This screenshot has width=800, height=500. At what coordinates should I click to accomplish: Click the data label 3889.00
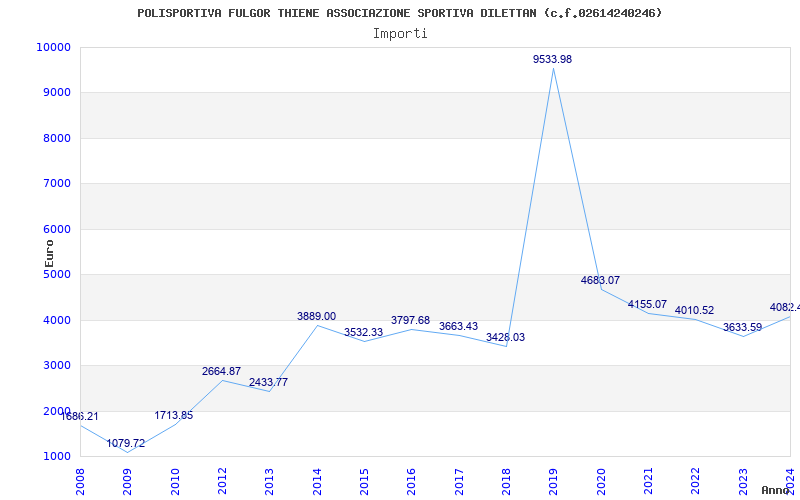click(x=316, y=316)
